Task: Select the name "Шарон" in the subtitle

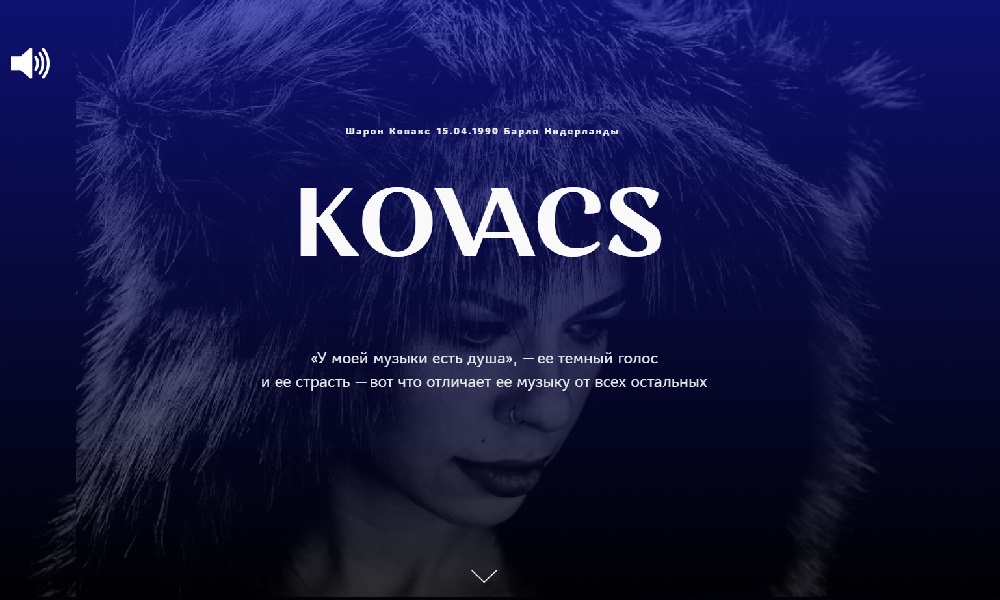Action: (x=364, y=131)
